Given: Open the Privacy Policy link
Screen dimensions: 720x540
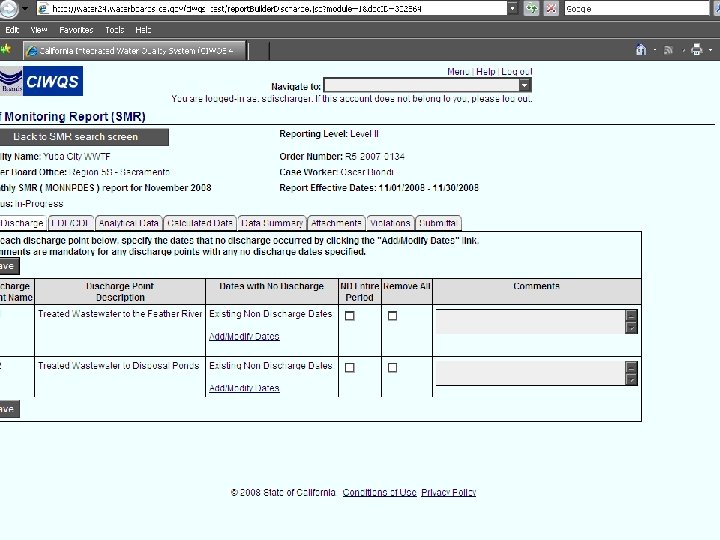Looking at the screenshot, I should pos(449,492).
